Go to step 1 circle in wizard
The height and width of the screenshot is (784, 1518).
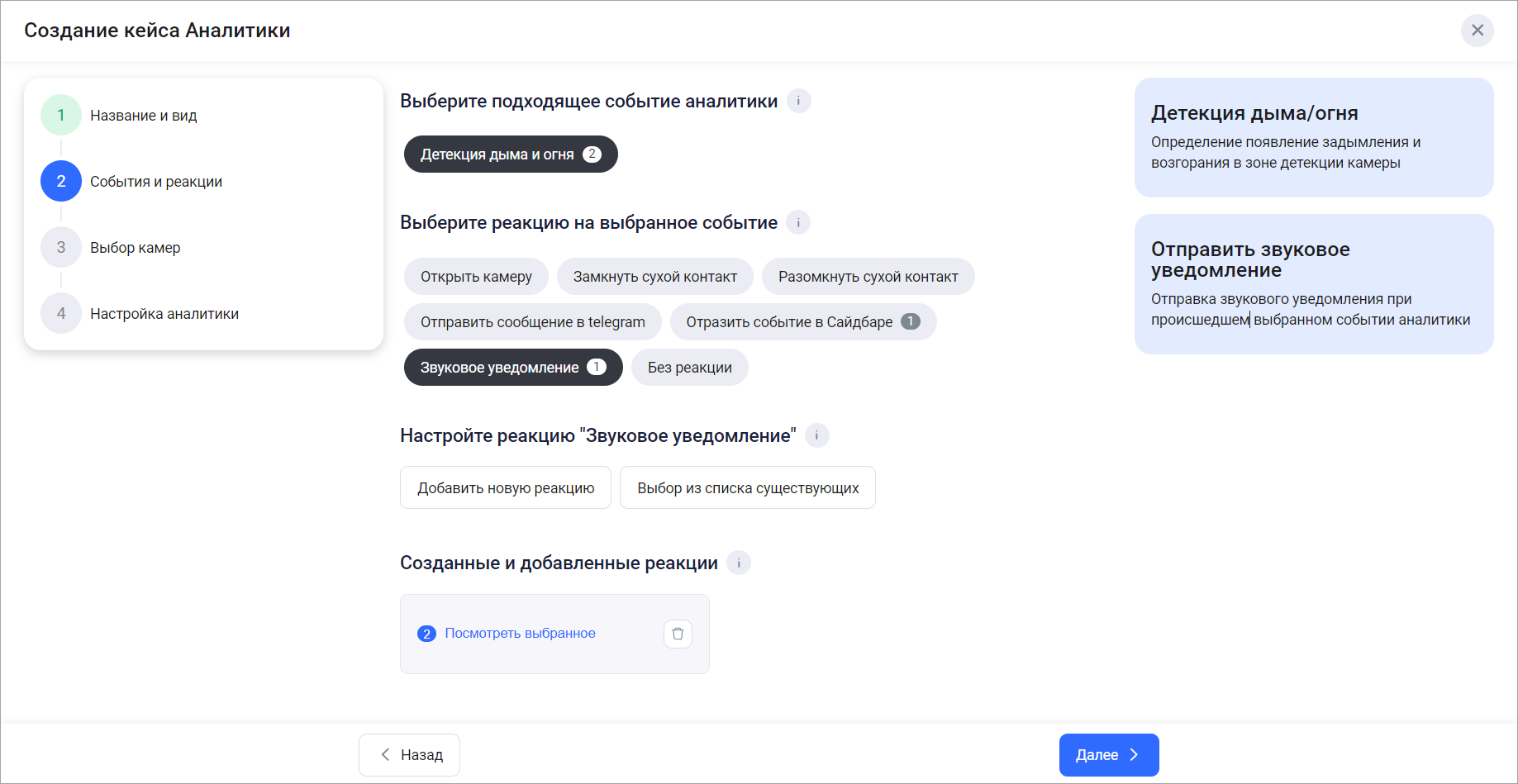tap(61, 115)
